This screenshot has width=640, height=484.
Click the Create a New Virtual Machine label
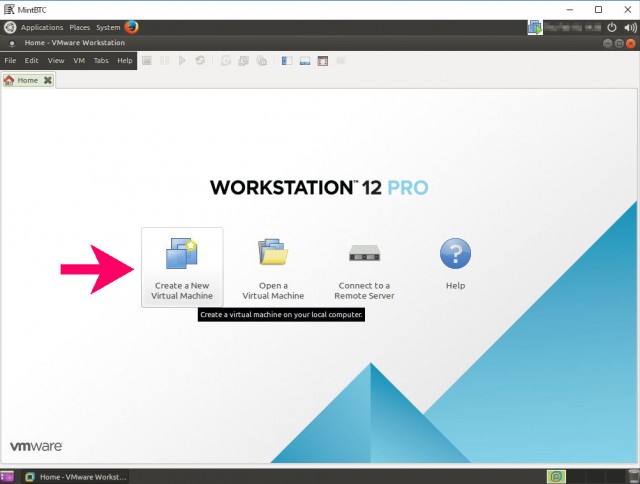[182, 291]
